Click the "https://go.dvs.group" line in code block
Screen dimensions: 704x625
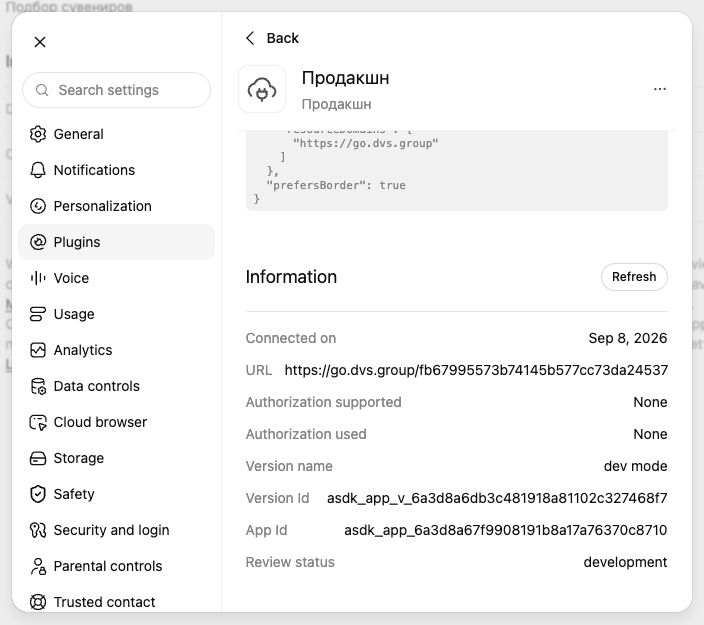[x=365, y=143]
